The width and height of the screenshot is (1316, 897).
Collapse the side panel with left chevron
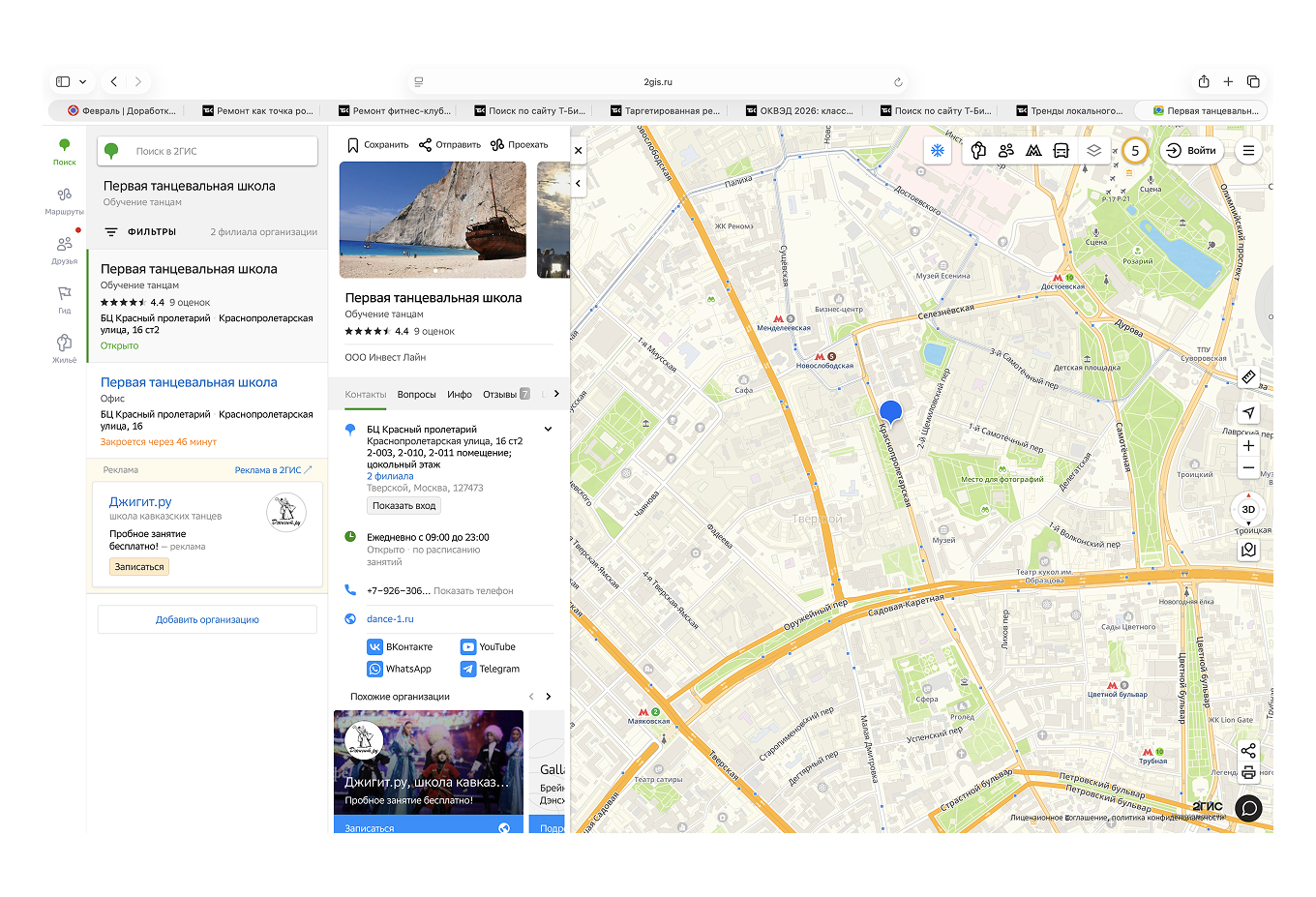[x=579, y=183]
